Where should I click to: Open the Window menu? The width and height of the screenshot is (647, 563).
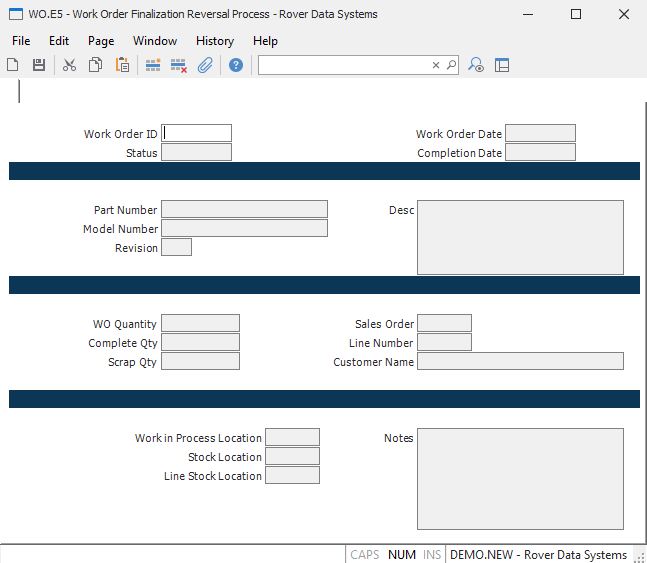click(x=155, y=41)
